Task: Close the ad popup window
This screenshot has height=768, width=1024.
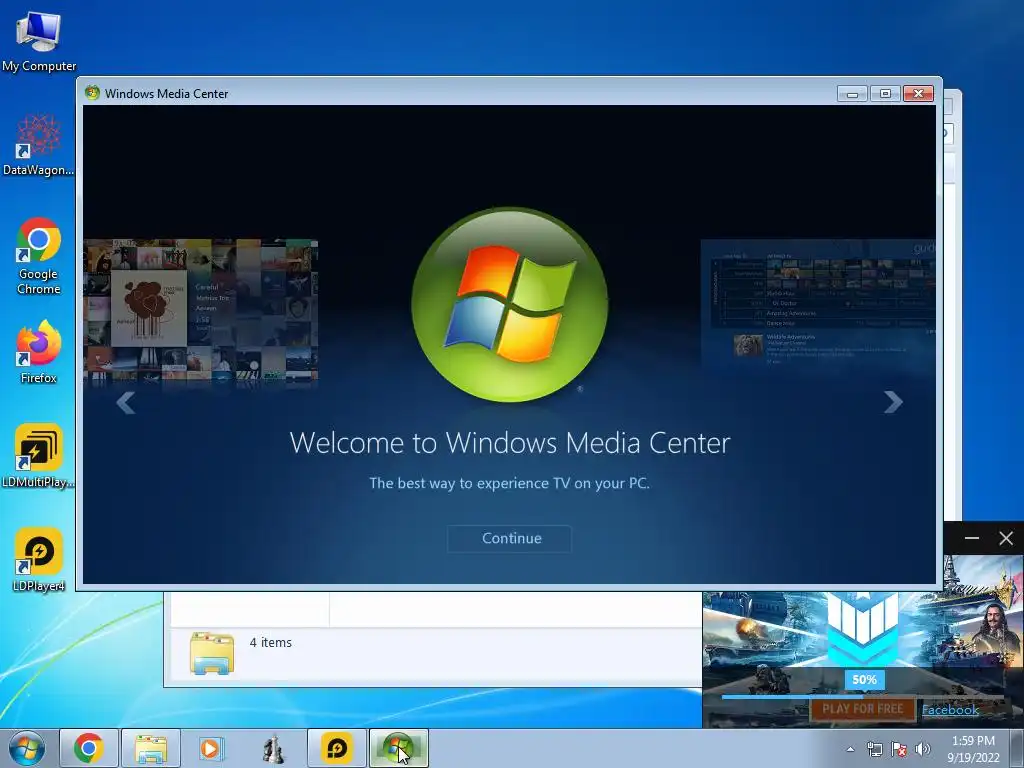Action: click(x=1006, y=538)
